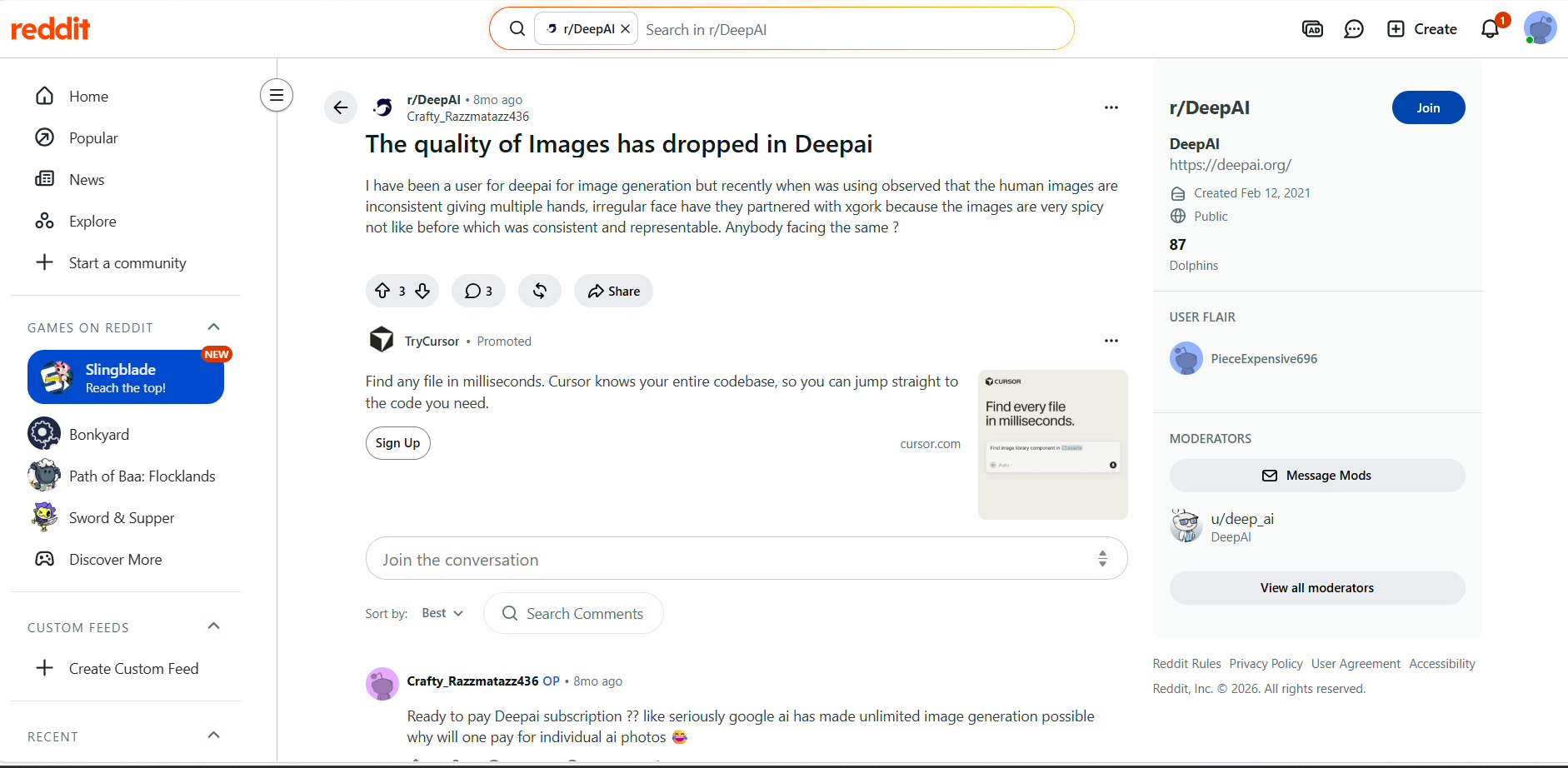1568x768 pixels.
Task: Open the Reddit home logo
Action: (x=51, y=29)
